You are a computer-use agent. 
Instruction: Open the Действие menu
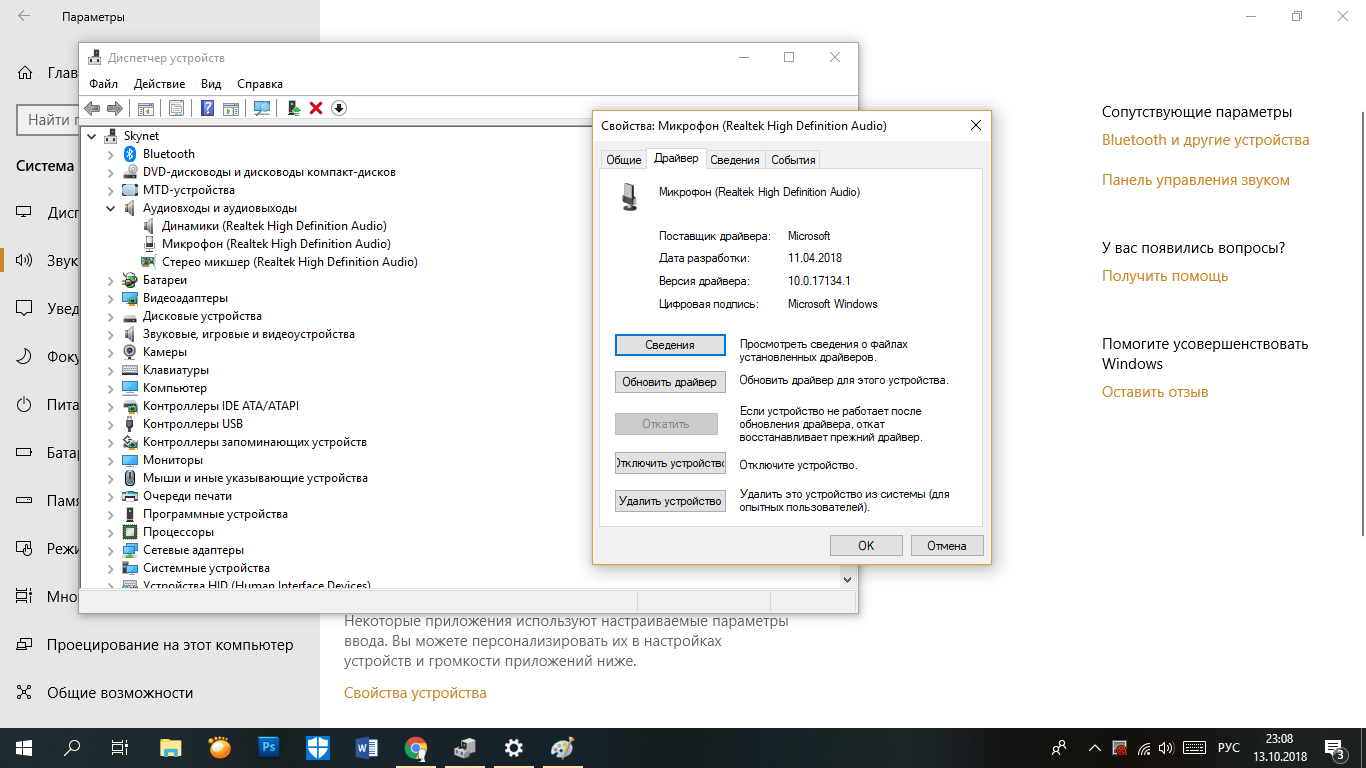coord(159,84)
